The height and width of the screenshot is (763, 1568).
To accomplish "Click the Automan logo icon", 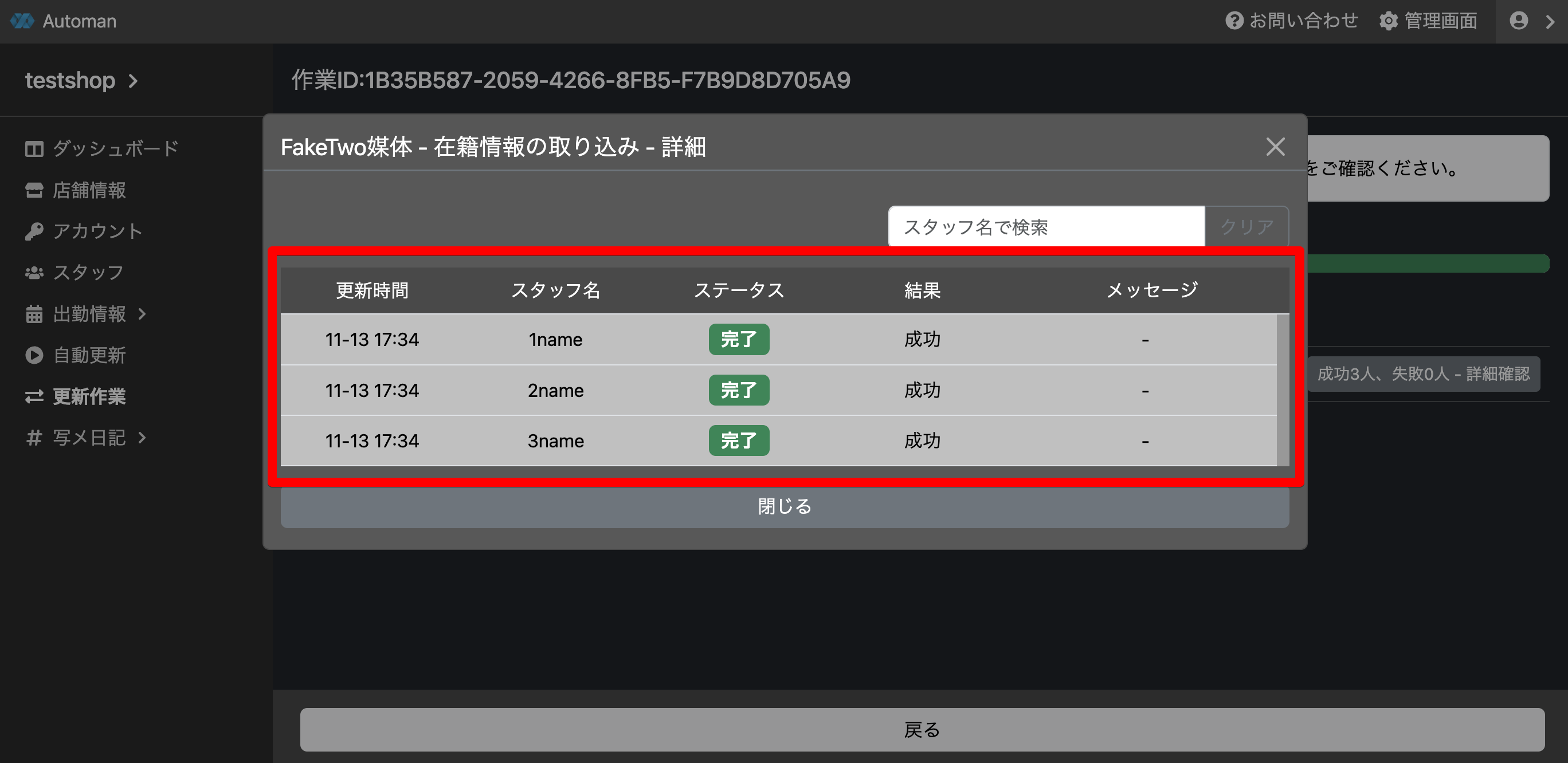I will pos(22,21).
